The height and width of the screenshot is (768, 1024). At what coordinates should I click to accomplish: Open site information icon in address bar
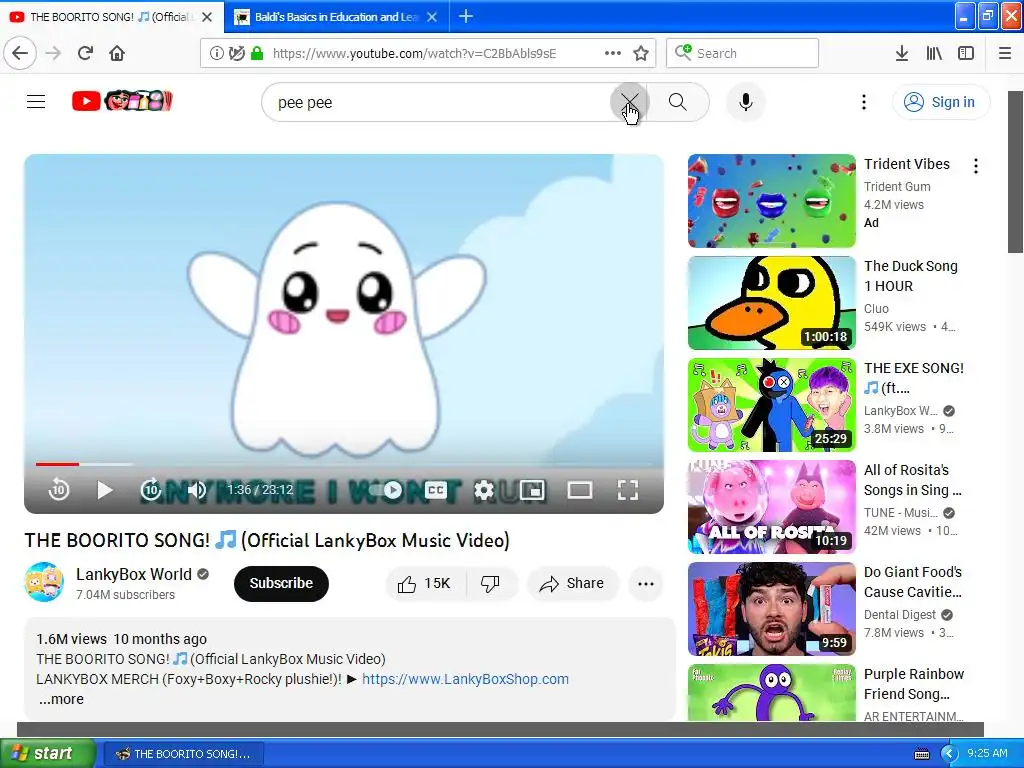click(216, 53)
